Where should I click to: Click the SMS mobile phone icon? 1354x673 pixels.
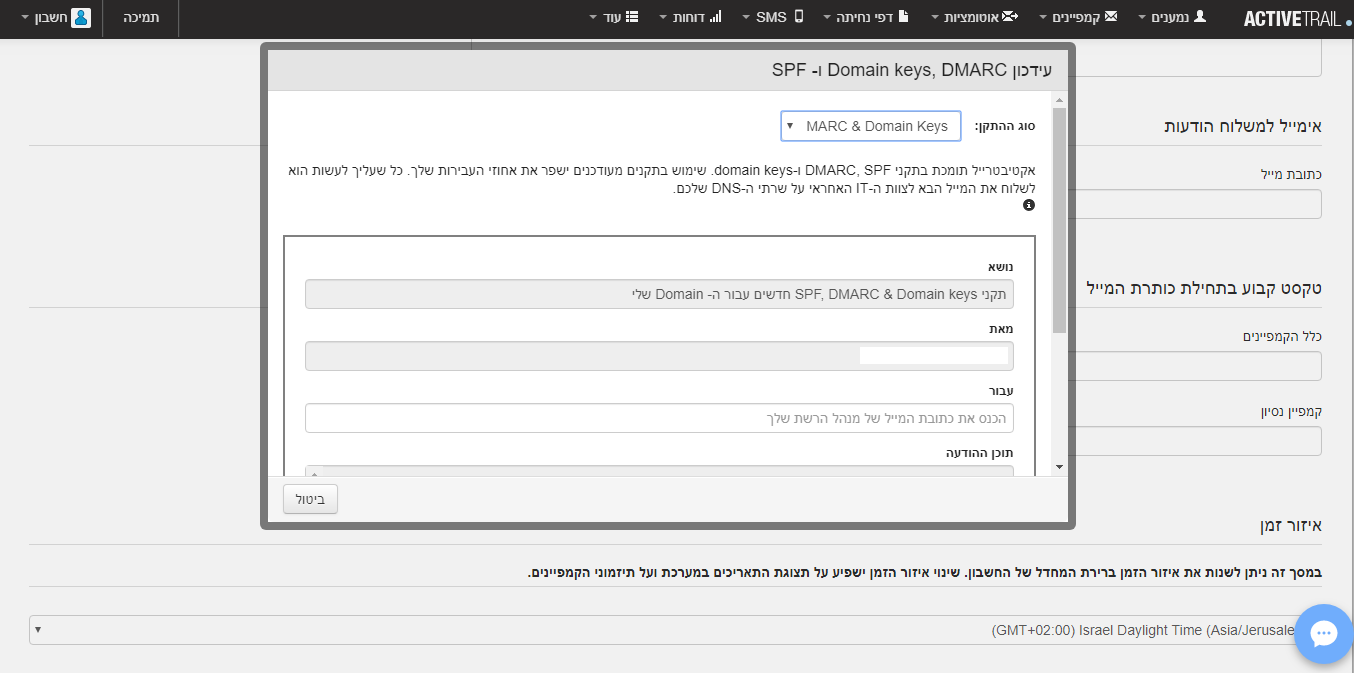pyautogui.click(x=799, y=17)
